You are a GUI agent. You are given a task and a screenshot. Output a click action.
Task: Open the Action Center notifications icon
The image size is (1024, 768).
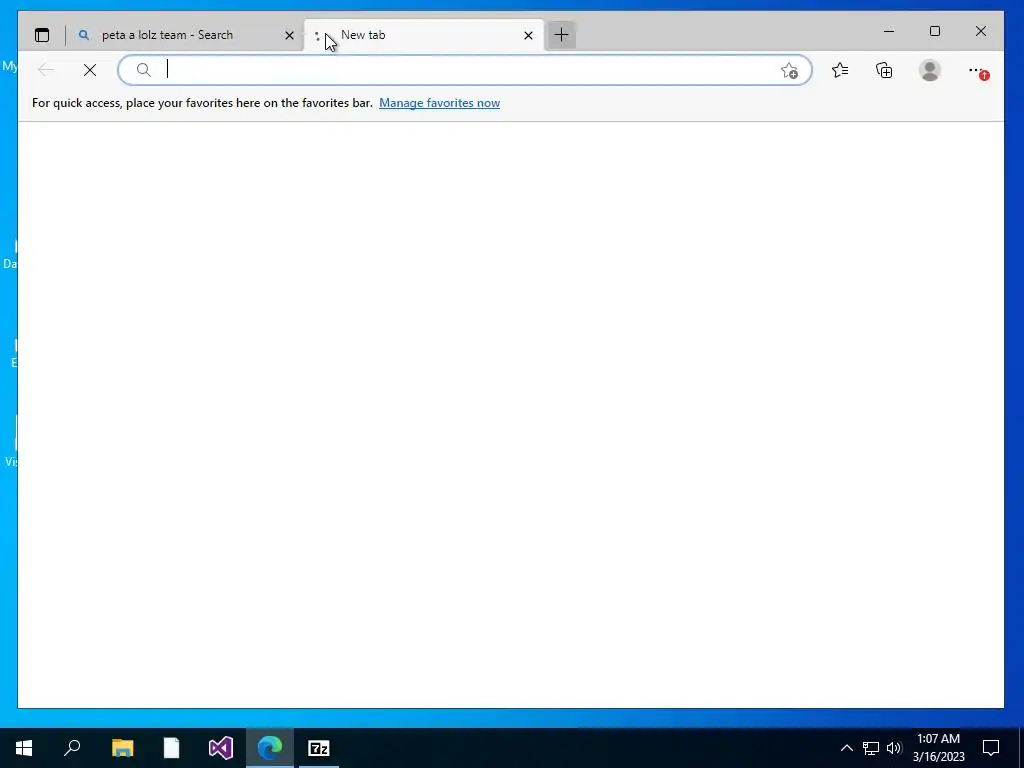click(991, 748)
